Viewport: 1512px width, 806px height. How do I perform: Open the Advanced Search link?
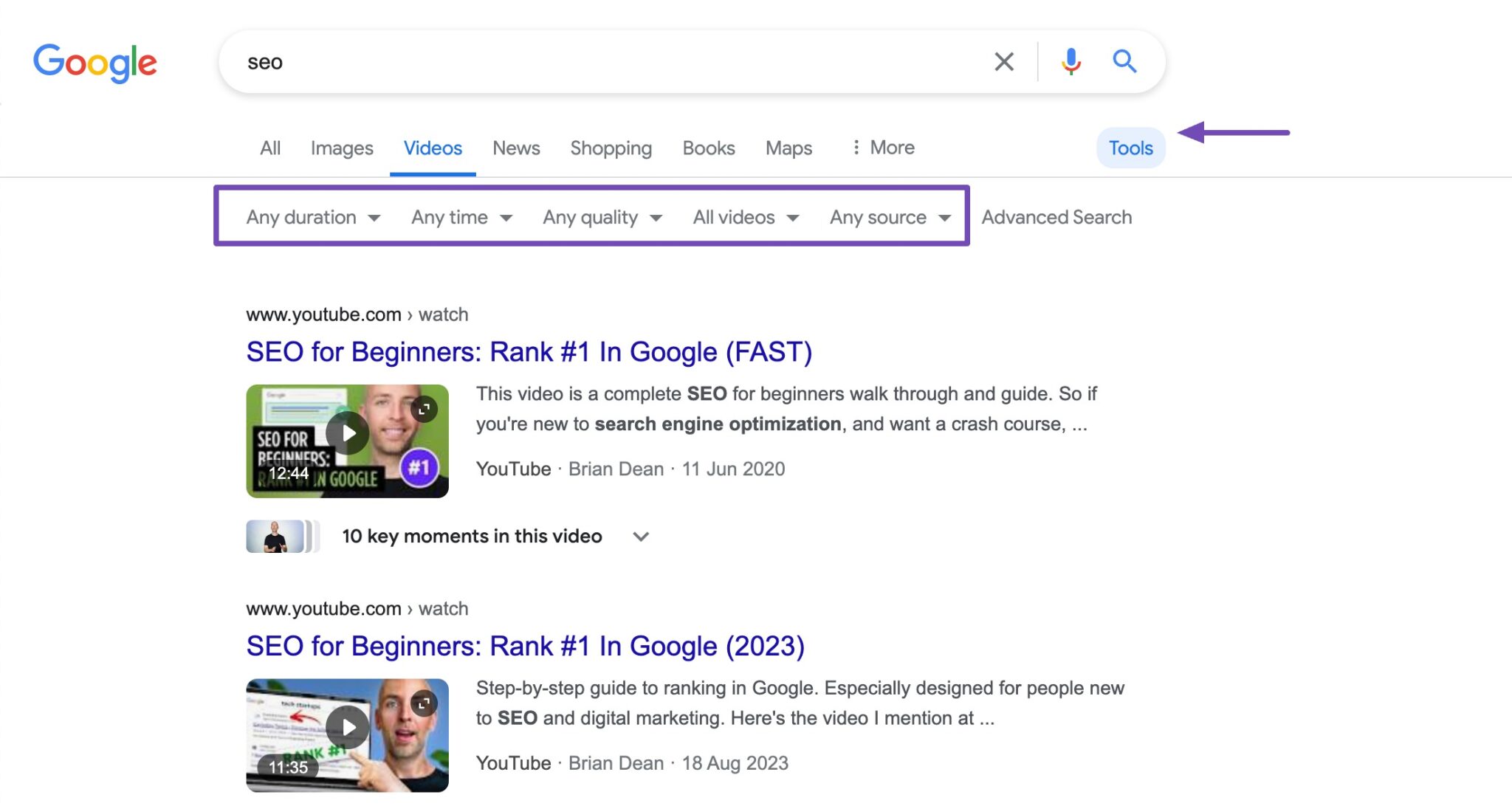1056,217
